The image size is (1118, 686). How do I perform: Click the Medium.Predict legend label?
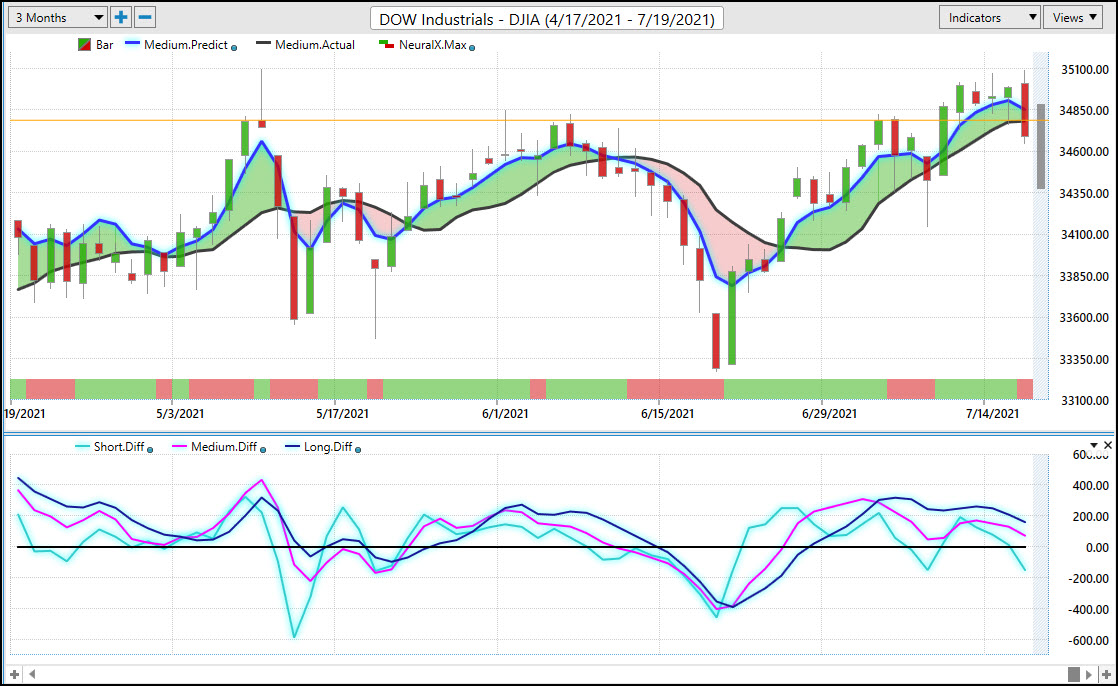185,45
